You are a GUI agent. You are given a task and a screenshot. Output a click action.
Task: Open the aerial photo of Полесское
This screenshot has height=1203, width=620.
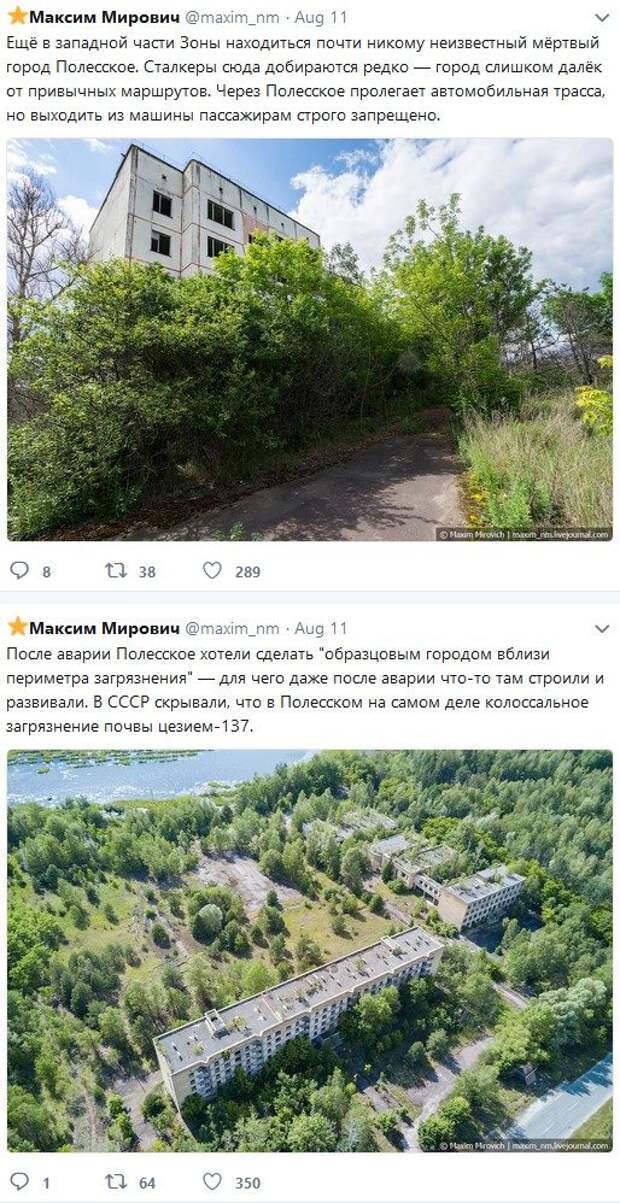310,951
